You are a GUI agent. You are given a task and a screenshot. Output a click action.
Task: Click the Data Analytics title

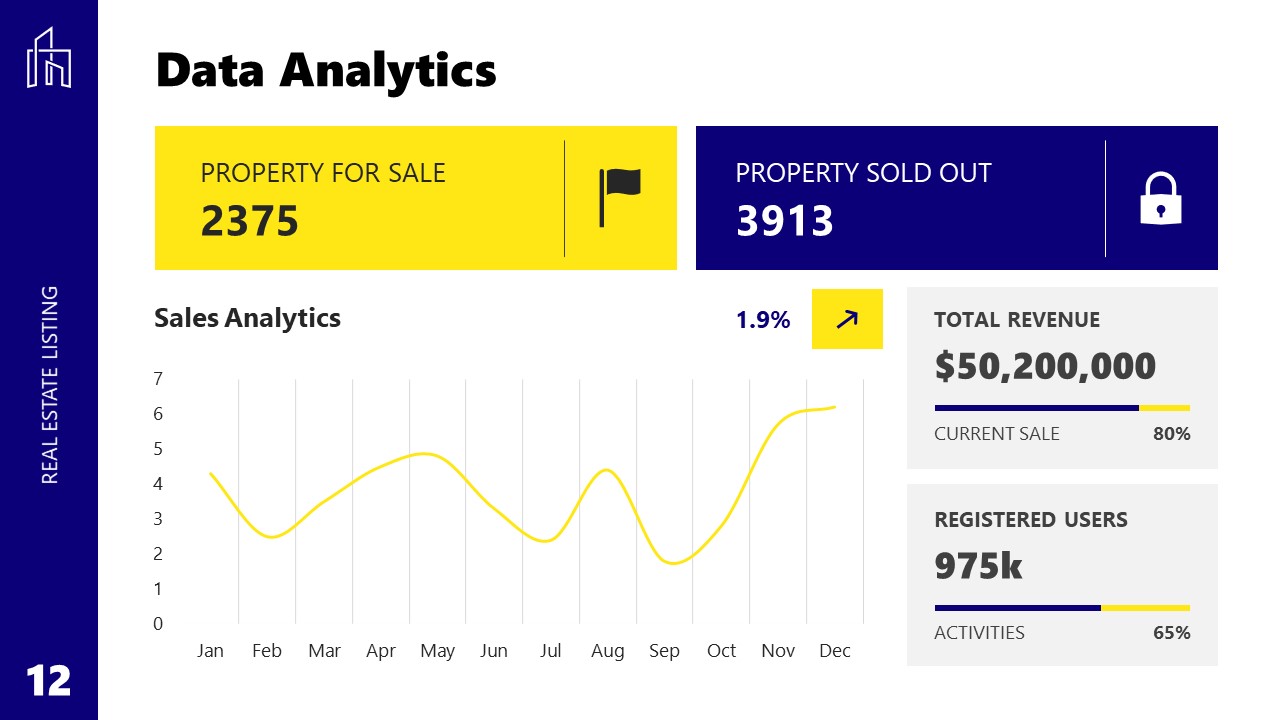coord(326,71)
